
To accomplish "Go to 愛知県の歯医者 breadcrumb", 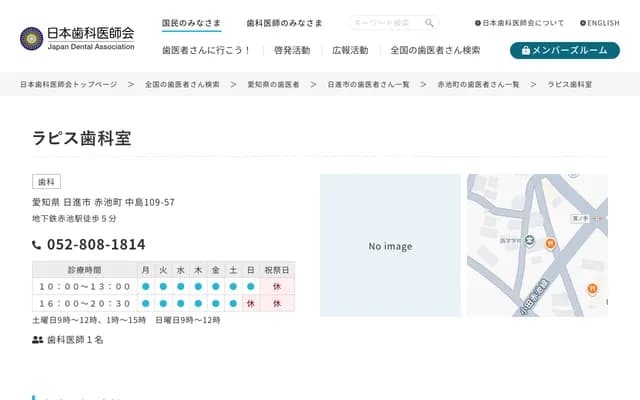I will pyautogui.click(x=273, y=85).
